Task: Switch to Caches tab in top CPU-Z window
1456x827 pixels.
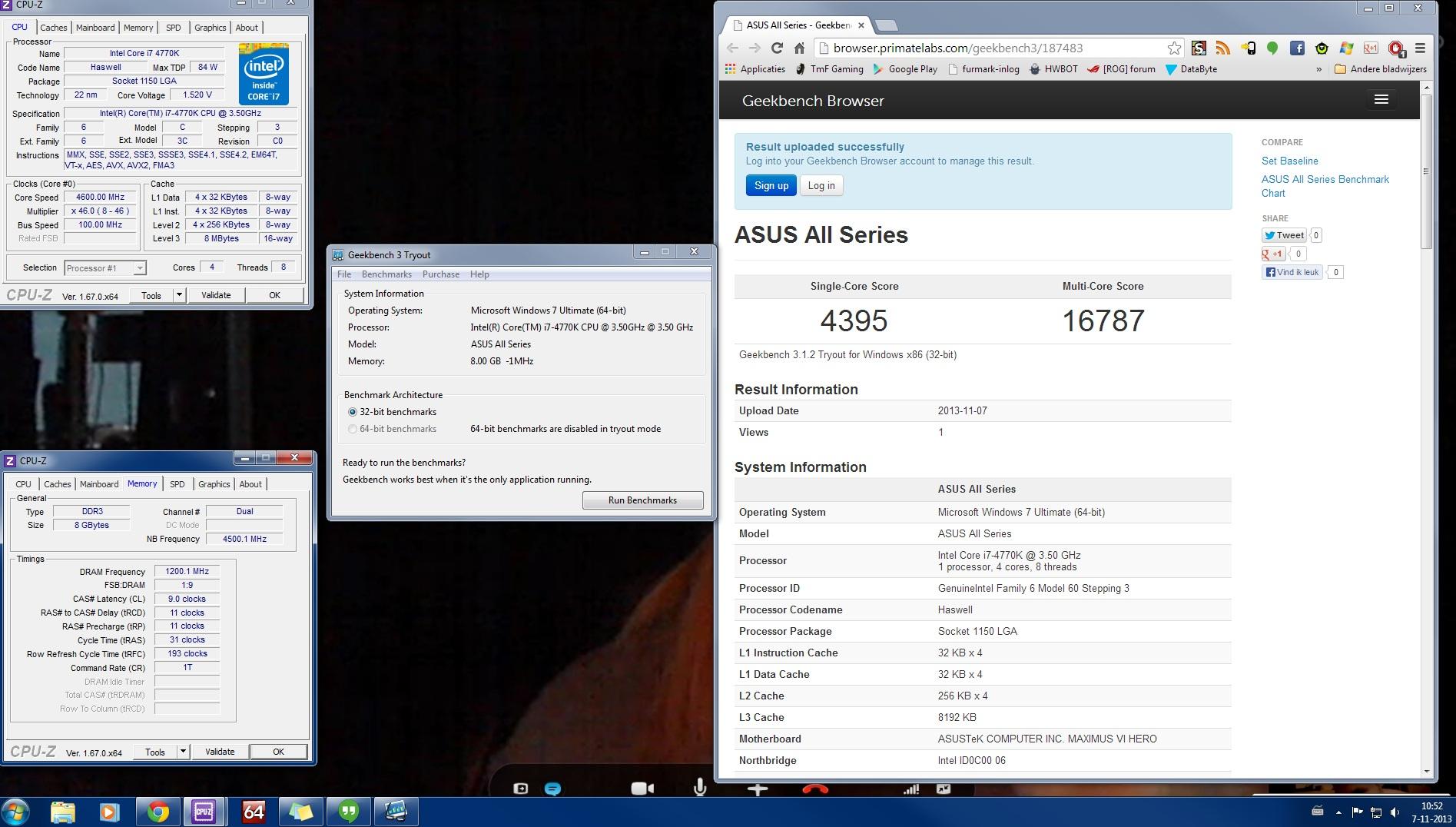Action: [x=54, y=28]
